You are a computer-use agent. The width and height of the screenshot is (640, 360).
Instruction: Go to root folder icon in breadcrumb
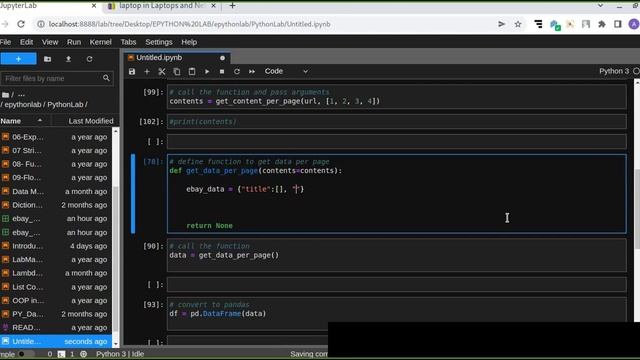pos(5,95)
